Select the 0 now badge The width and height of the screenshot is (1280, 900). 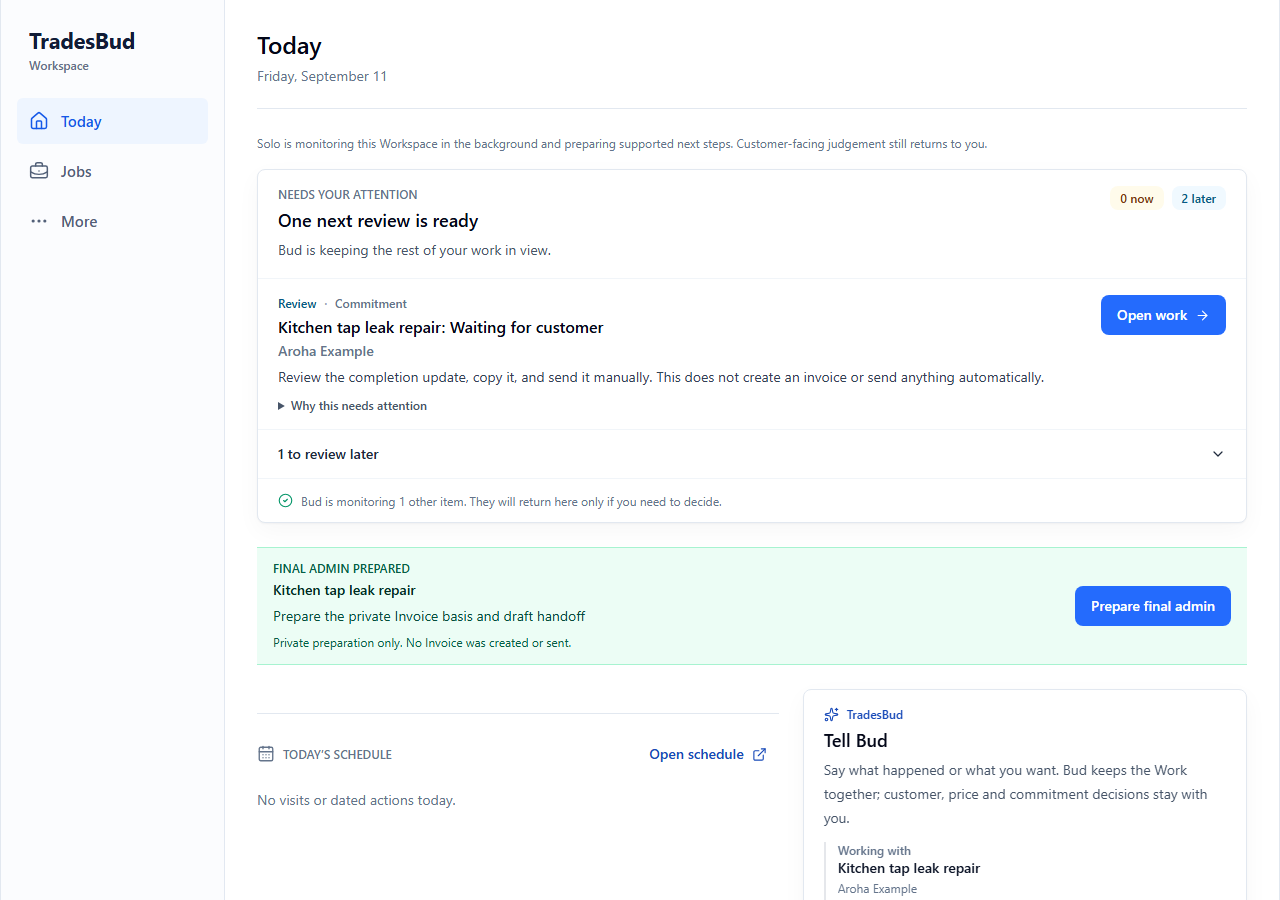(1137, 198)
